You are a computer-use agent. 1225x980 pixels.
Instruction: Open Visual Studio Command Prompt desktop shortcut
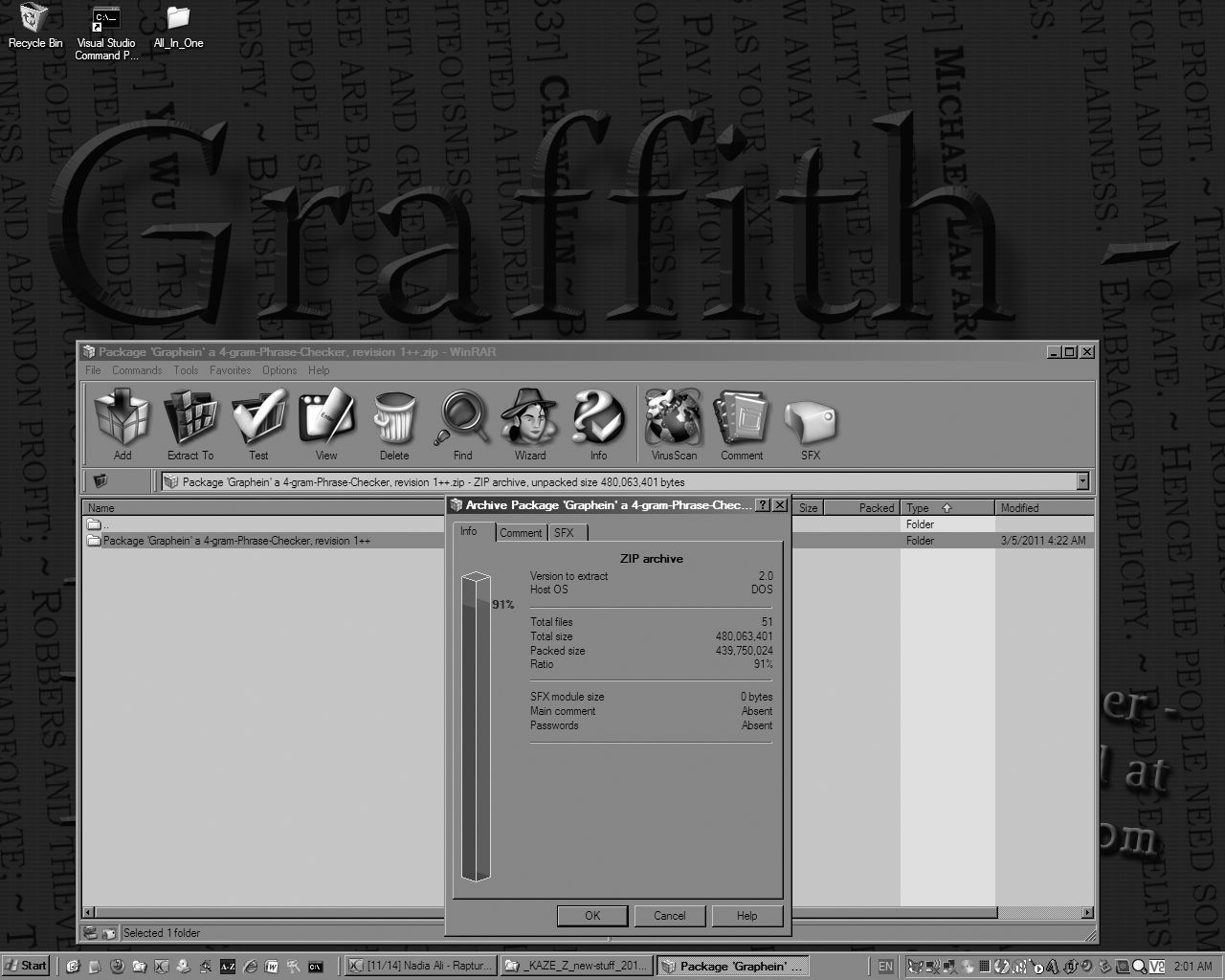click(106, 33)
